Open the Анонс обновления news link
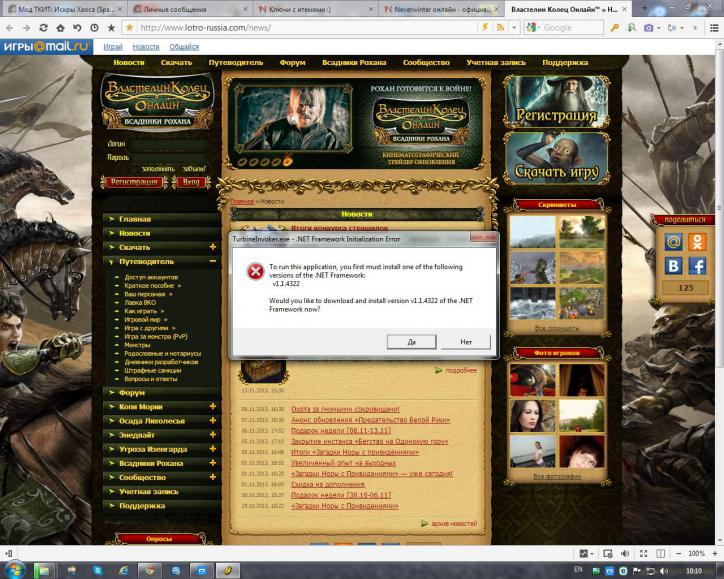This screenshot has height=579, width=724. (x=370, y=420)
